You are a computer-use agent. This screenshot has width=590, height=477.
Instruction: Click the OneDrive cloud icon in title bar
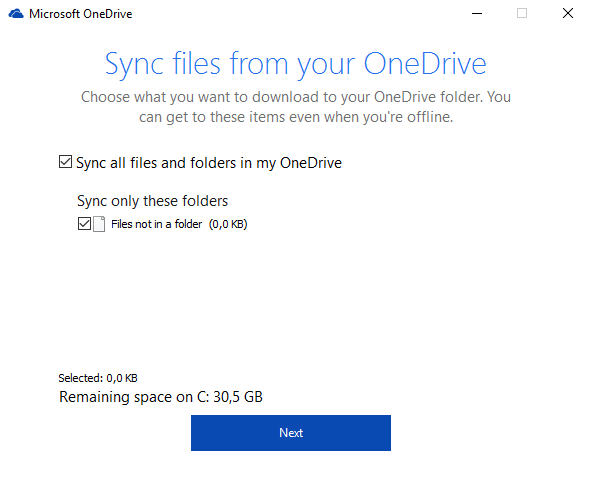(x=16, y=14)
